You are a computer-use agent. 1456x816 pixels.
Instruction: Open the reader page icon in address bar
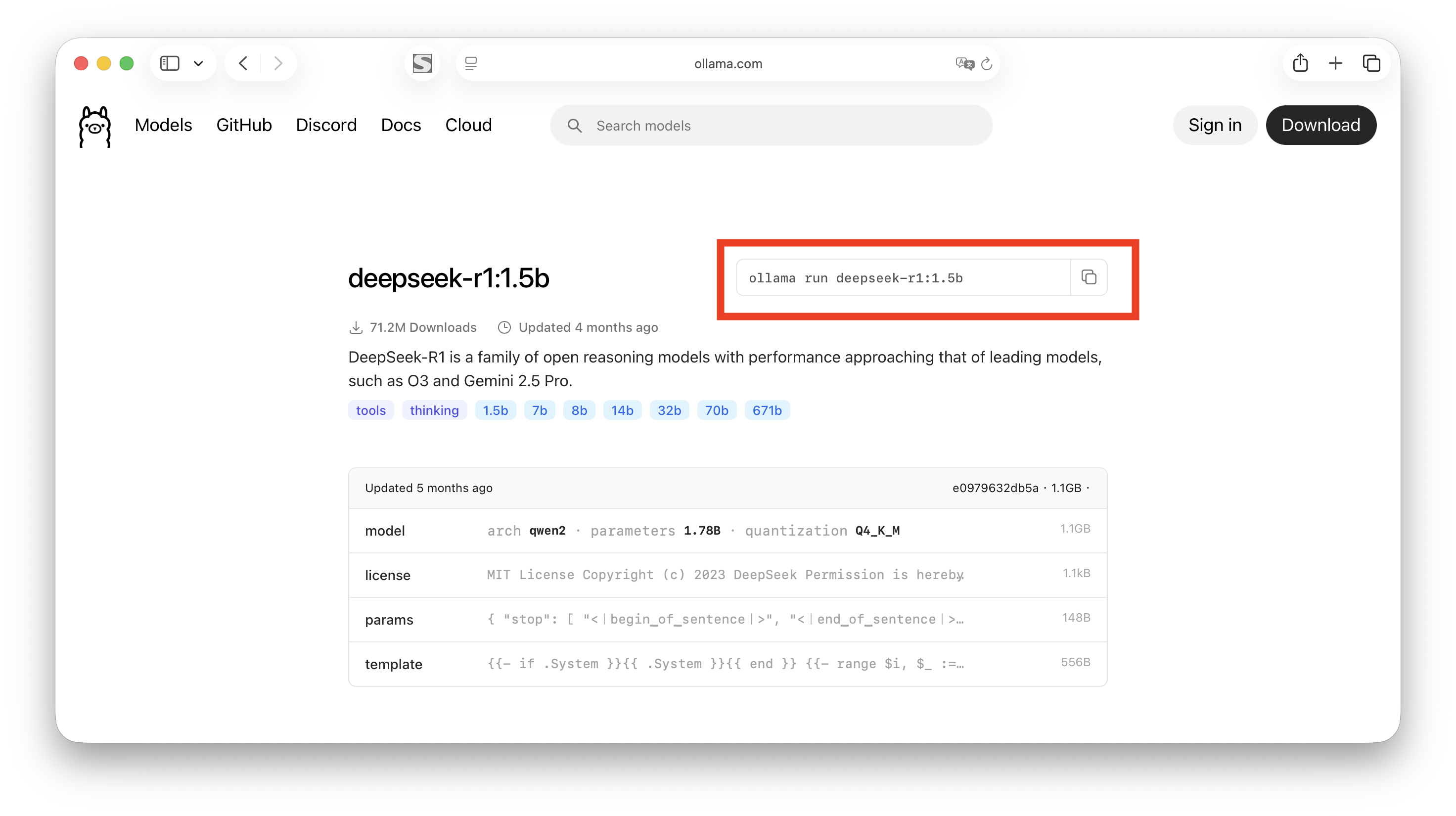471,63
